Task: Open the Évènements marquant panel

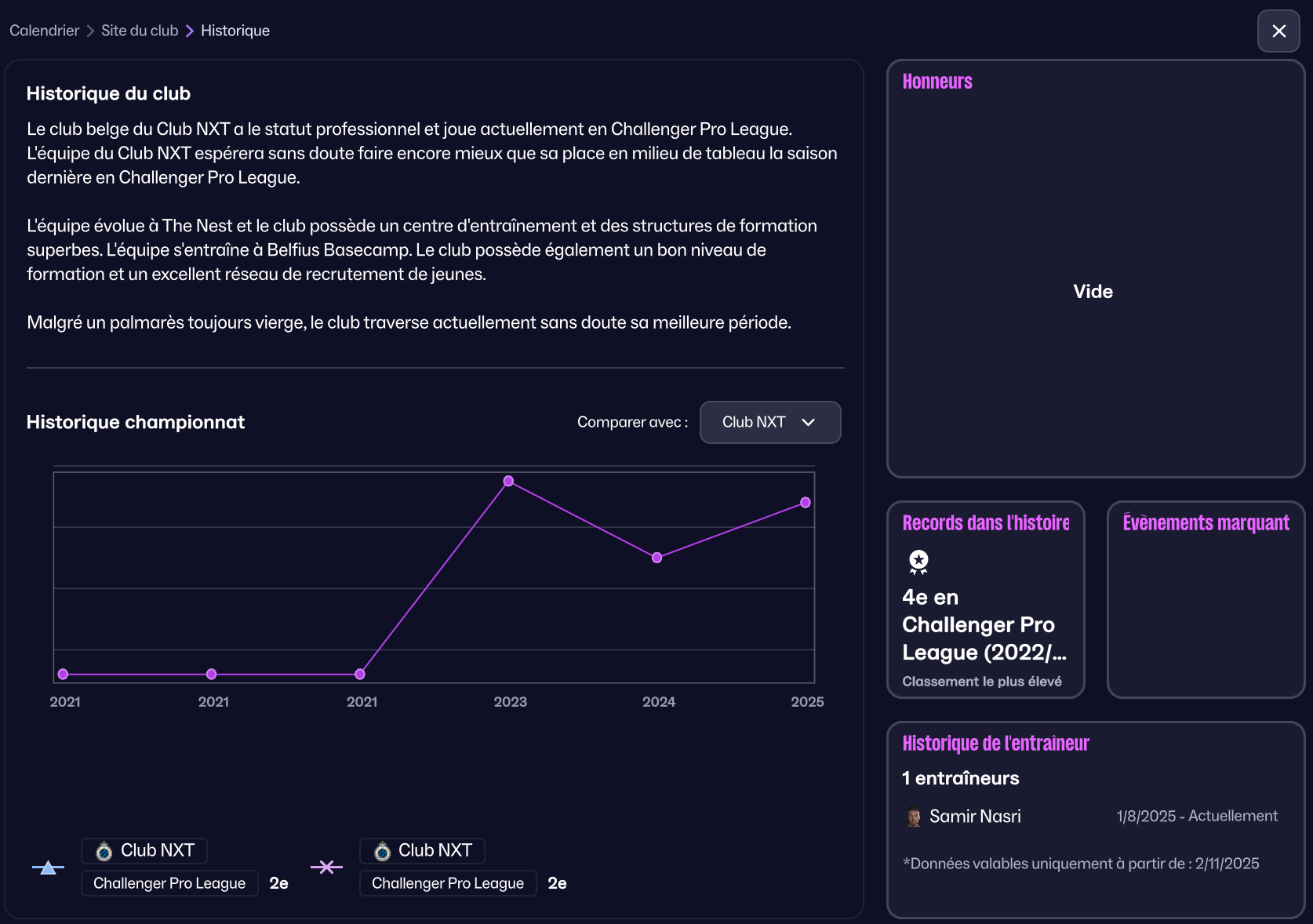Action: click(1206, 600)
